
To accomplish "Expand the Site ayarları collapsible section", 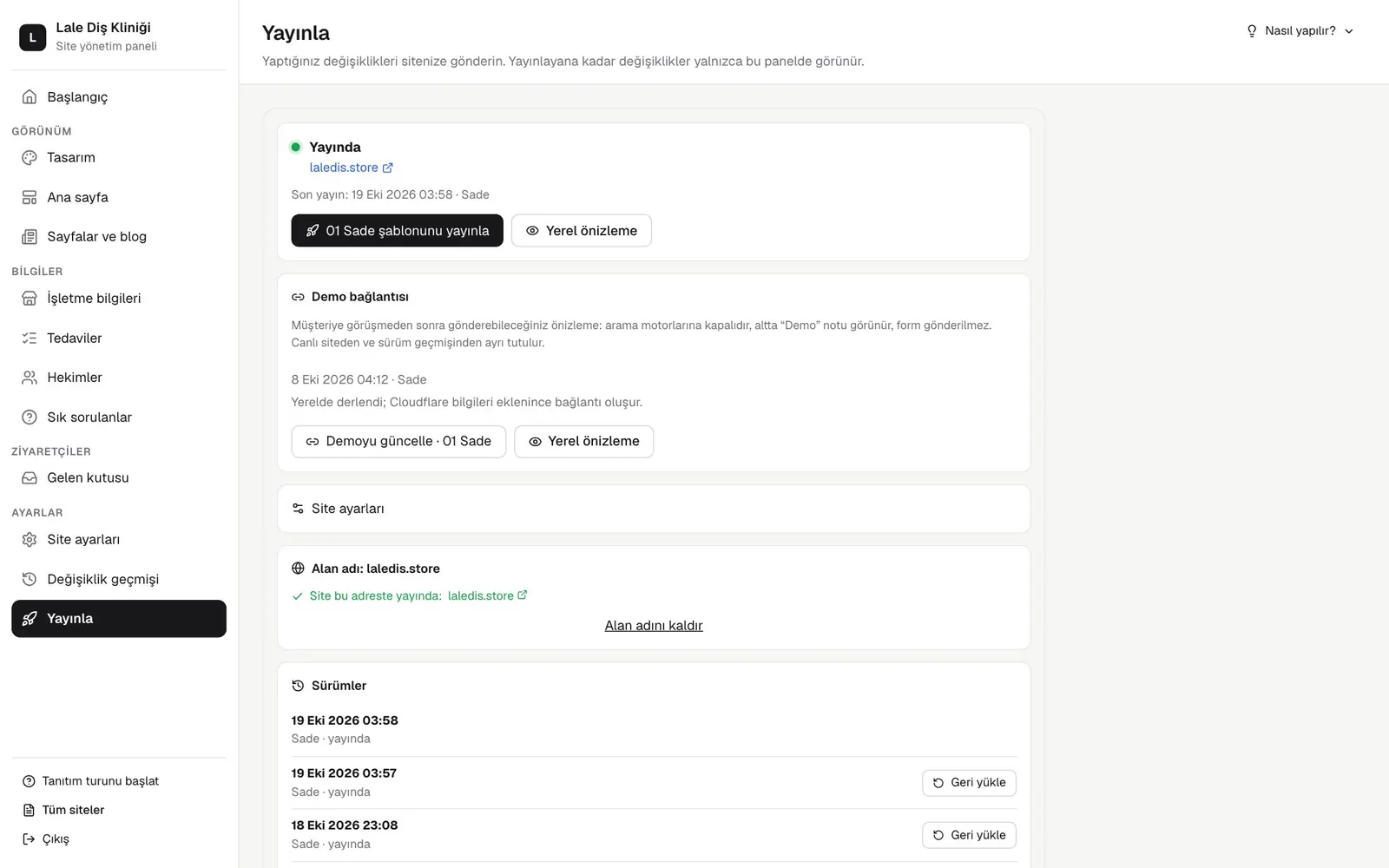I will tap(654, 509).
